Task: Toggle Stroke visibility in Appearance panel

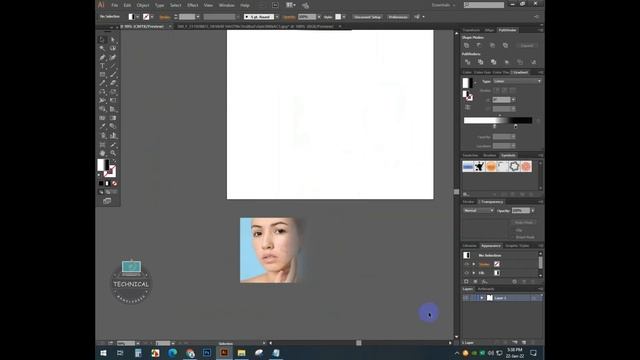Action: pos(467,264)
